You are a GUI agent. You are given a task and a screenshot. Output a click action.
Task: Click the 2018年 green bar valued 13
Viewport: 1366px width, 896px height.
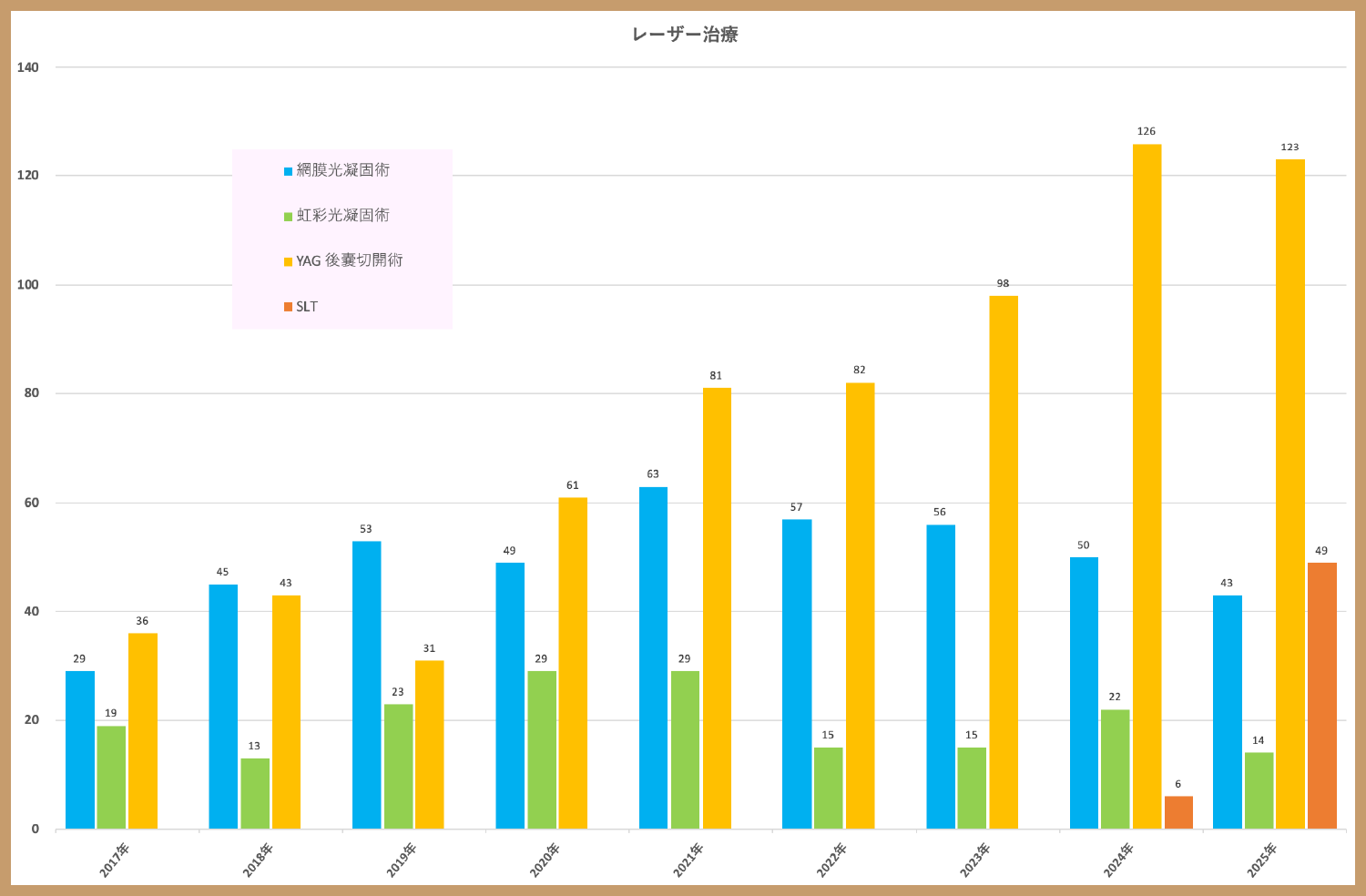coord(255,793)
